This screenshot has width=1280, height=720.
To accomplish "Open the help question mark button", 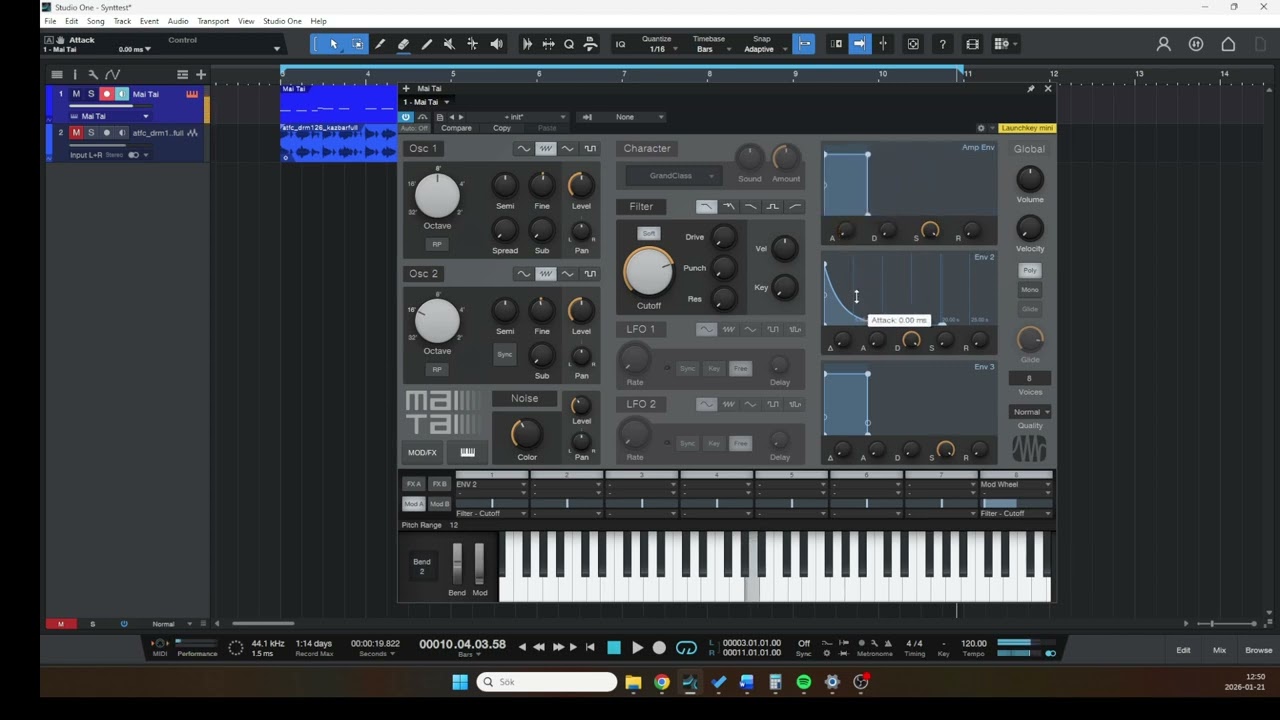I will (942, 44).
